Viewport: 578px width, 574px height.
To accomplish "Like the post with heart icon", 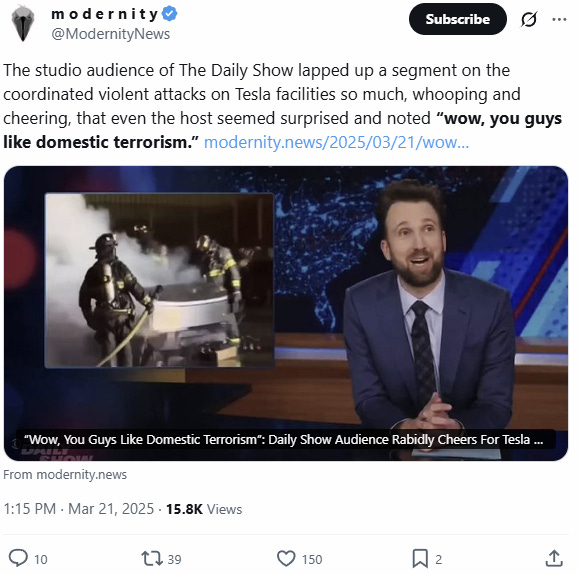I will [x=286, y=558].
